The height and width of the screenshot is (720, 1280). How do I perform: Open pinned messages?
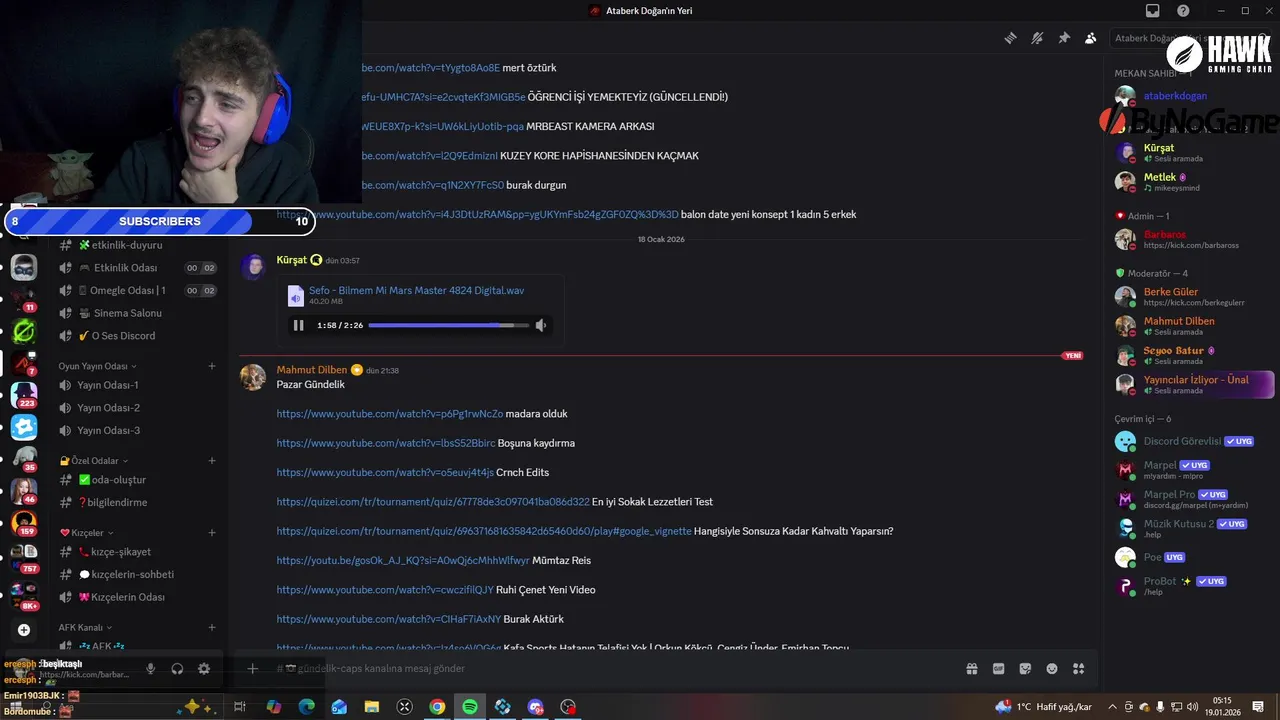point(1064,38)
